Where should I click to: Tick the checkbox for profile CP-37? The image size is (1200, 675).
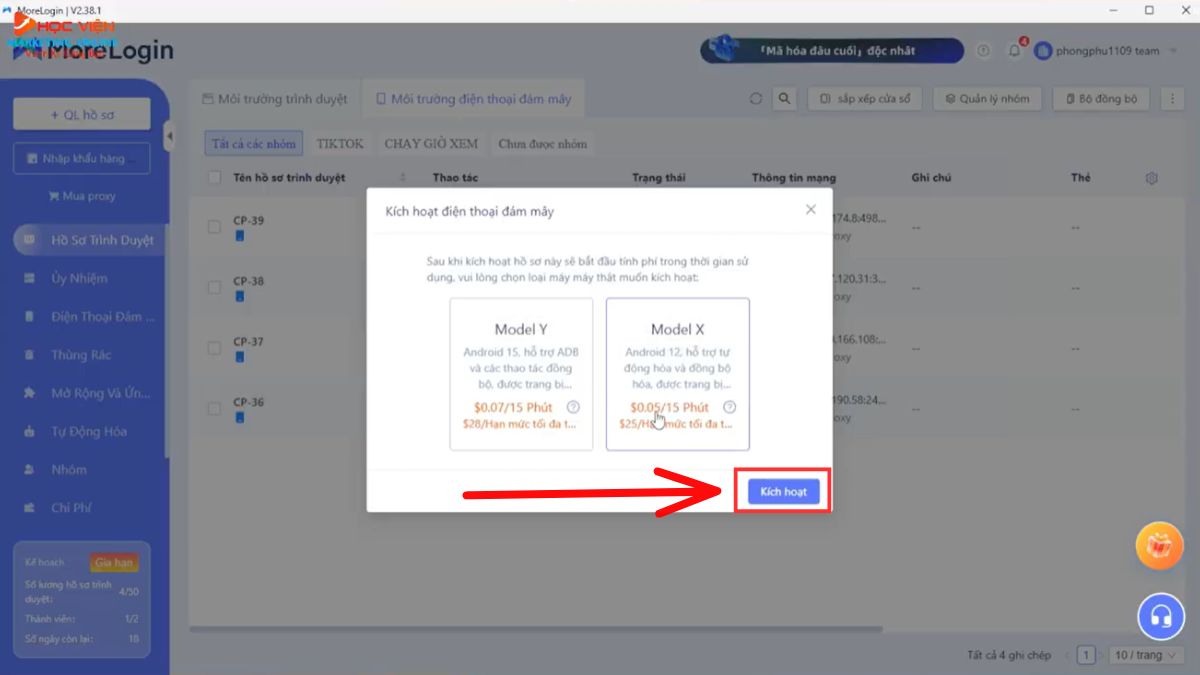(x=214, y=348)
